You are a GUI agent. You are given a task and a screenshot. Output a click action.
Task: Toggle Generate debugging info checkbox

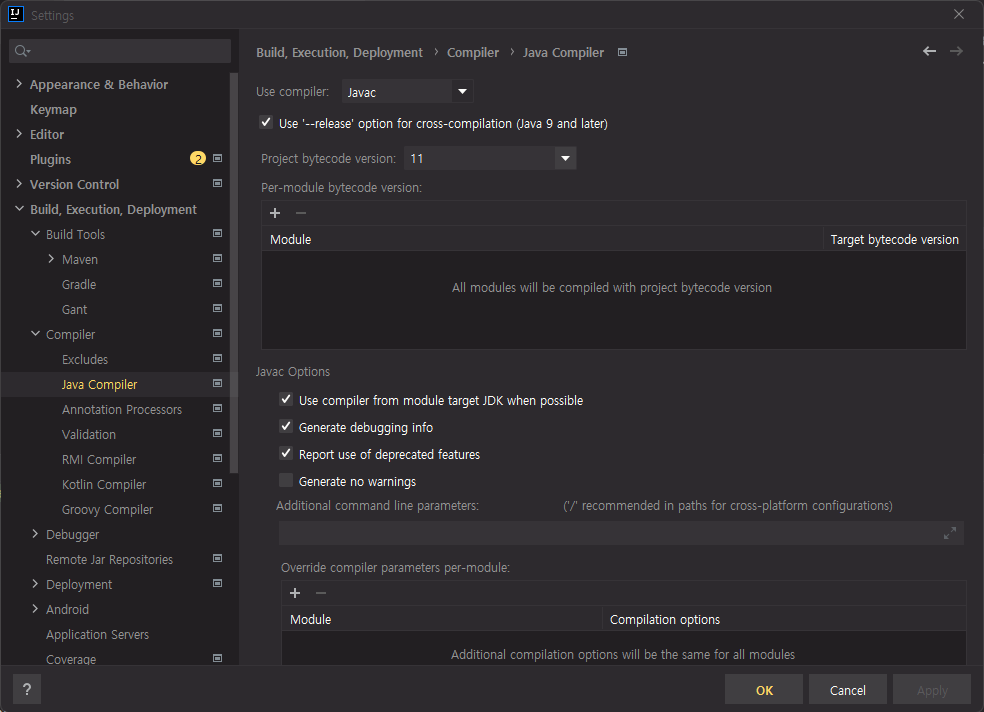tap(286, 427)
